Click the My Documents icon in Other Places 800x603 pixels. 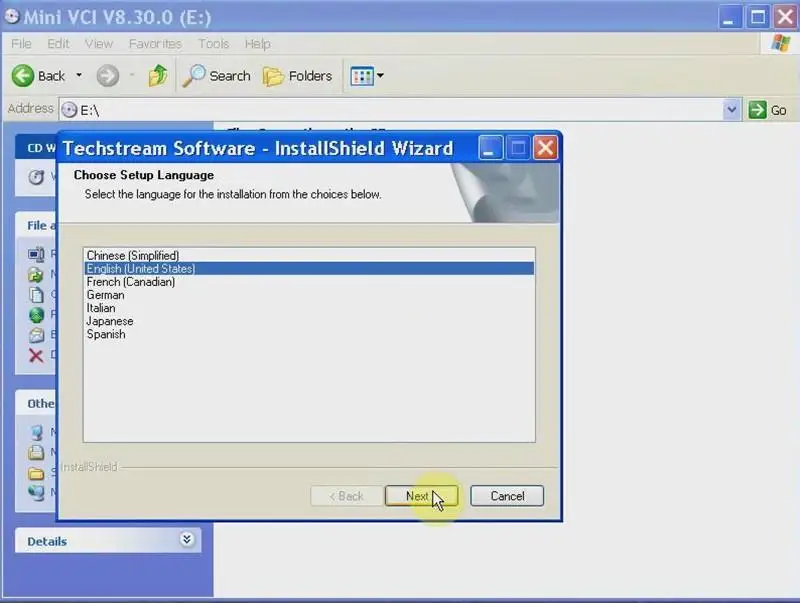tap(36, 452)
